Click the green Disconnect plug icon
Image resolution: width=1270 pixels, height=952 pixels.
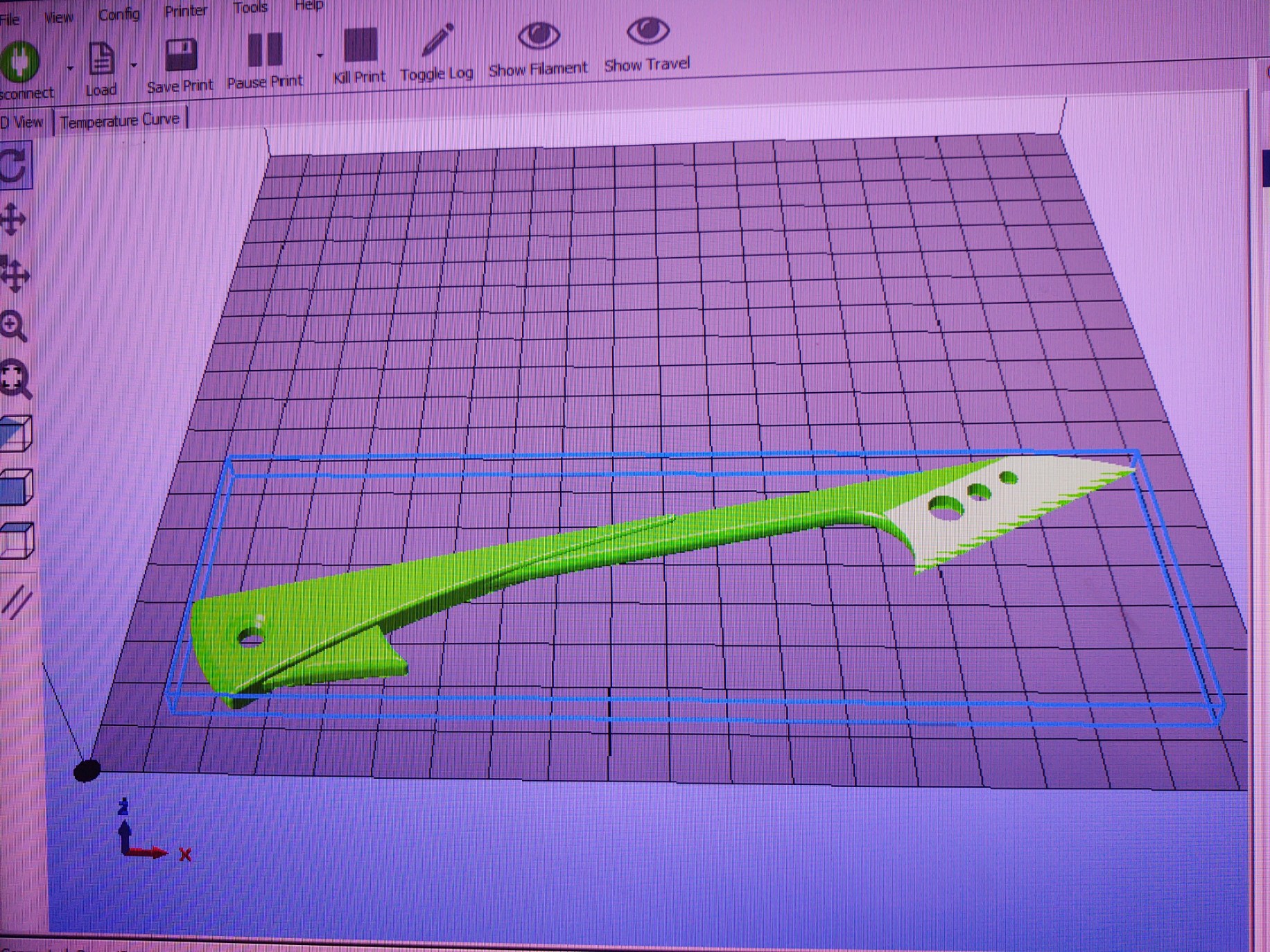[x=20, y=63]
